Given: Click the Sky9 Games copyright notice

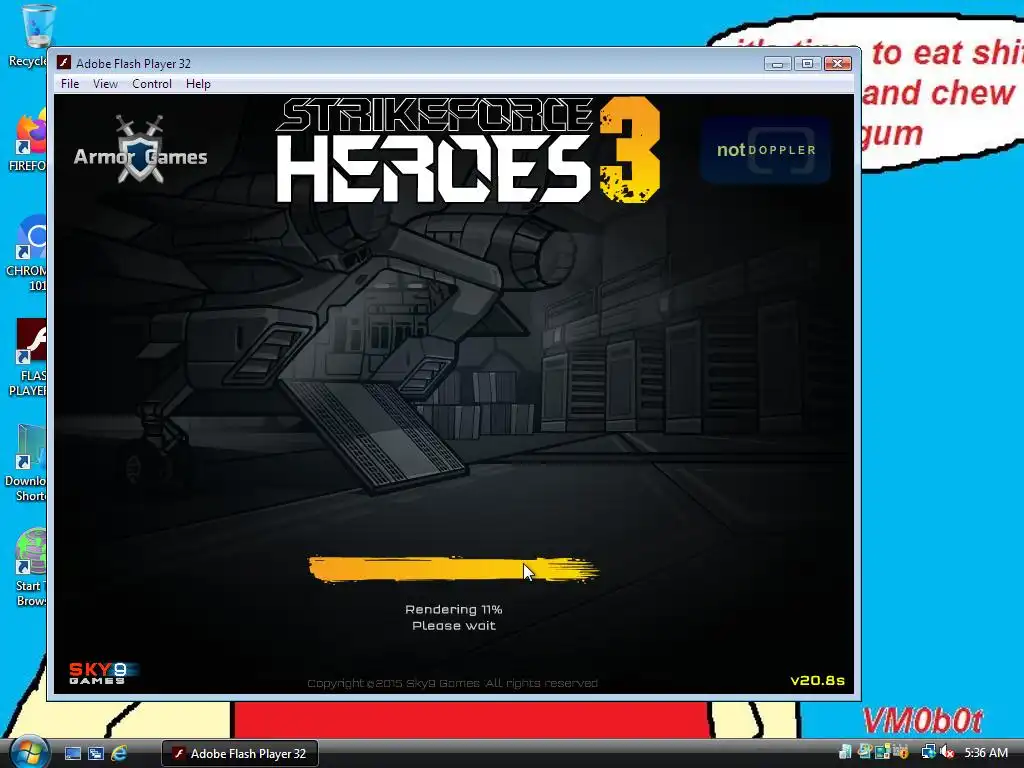Looking at the screenshot, I should point(453,683).
